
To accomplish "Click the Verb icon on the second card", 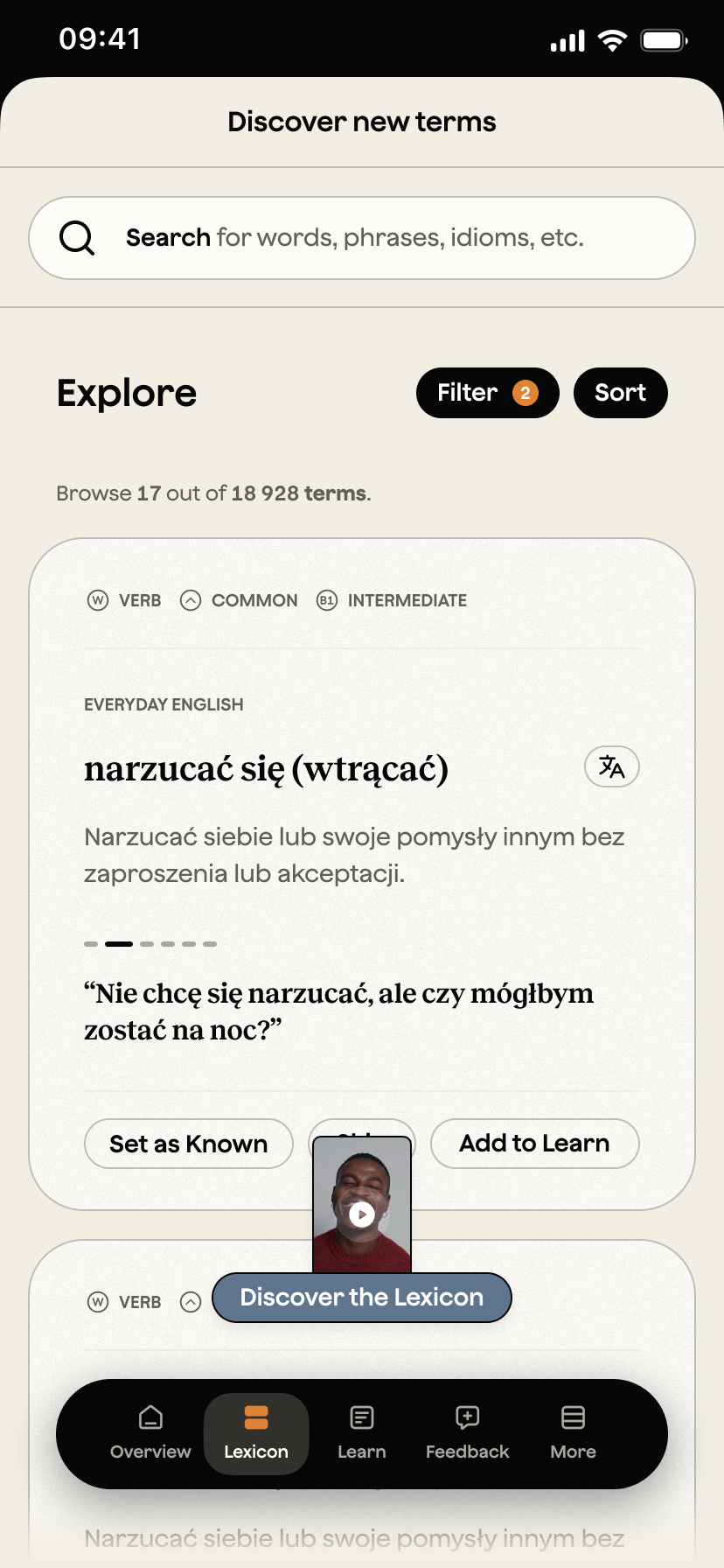I will point(98,1302).
